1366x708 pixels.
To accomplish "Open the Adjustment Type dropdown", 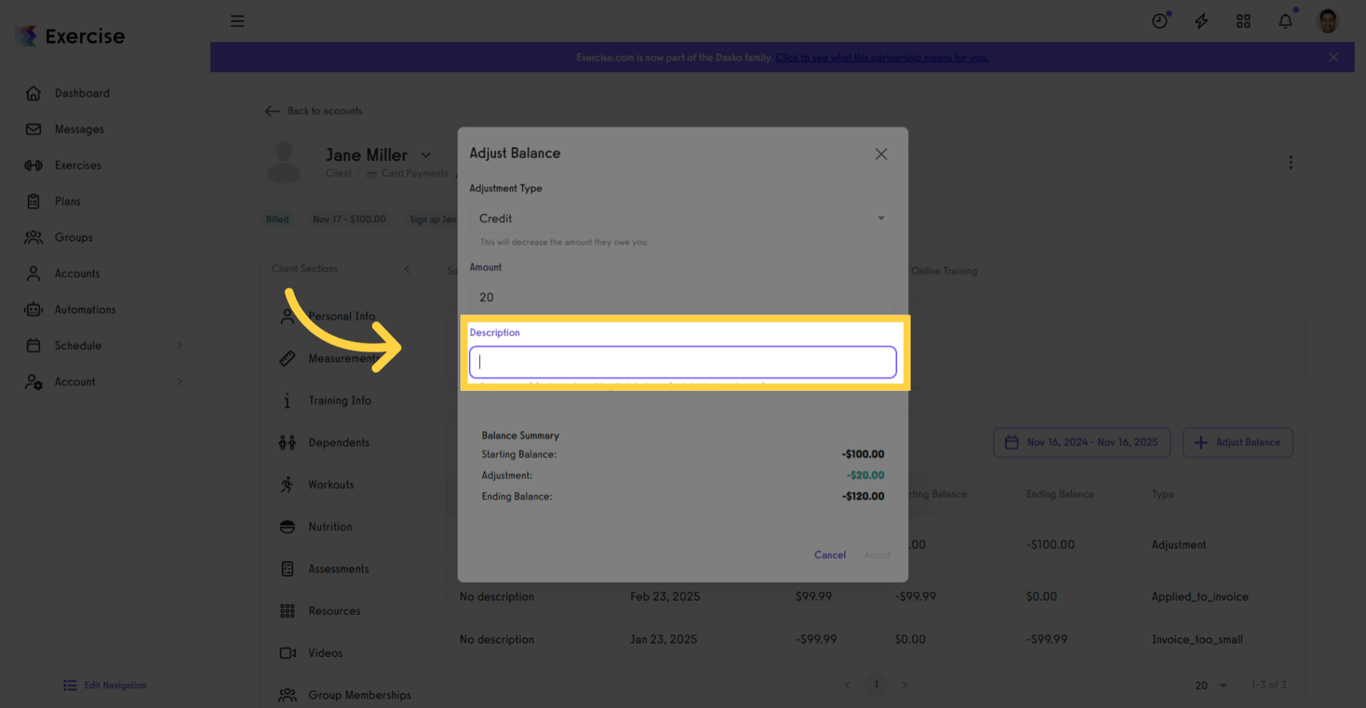I will tap(682, 218).
